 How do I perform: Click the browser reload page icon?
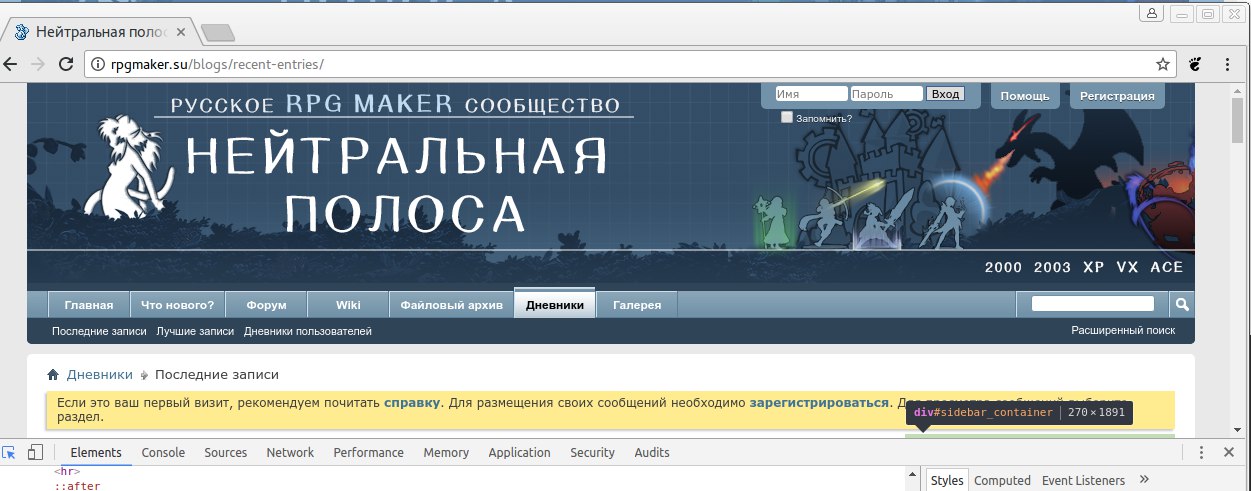(x=66, y=64)
